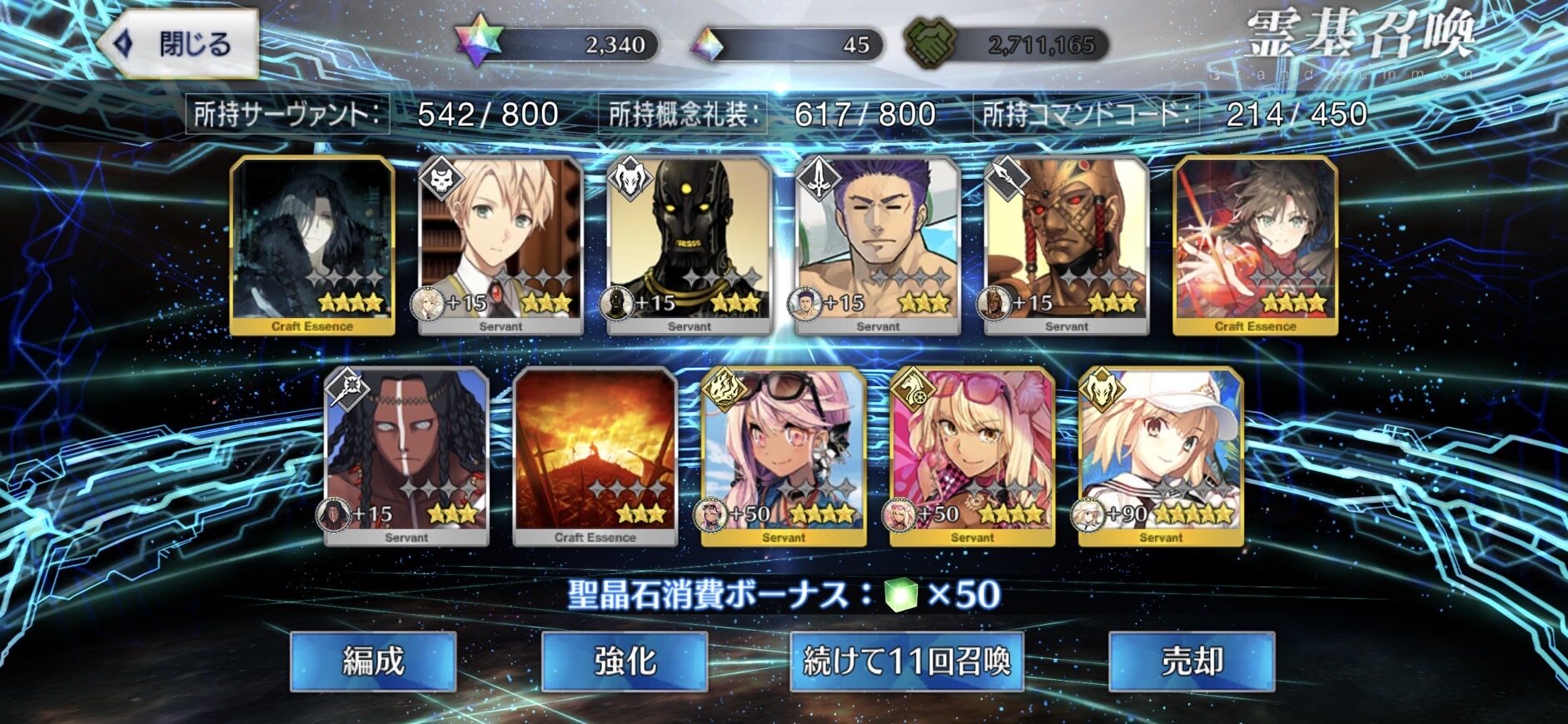Image resolution: width=1568 pixels, height=724 pixels.
Task: Select the black-haired Craft Essence card
Action: pos(312,246)
